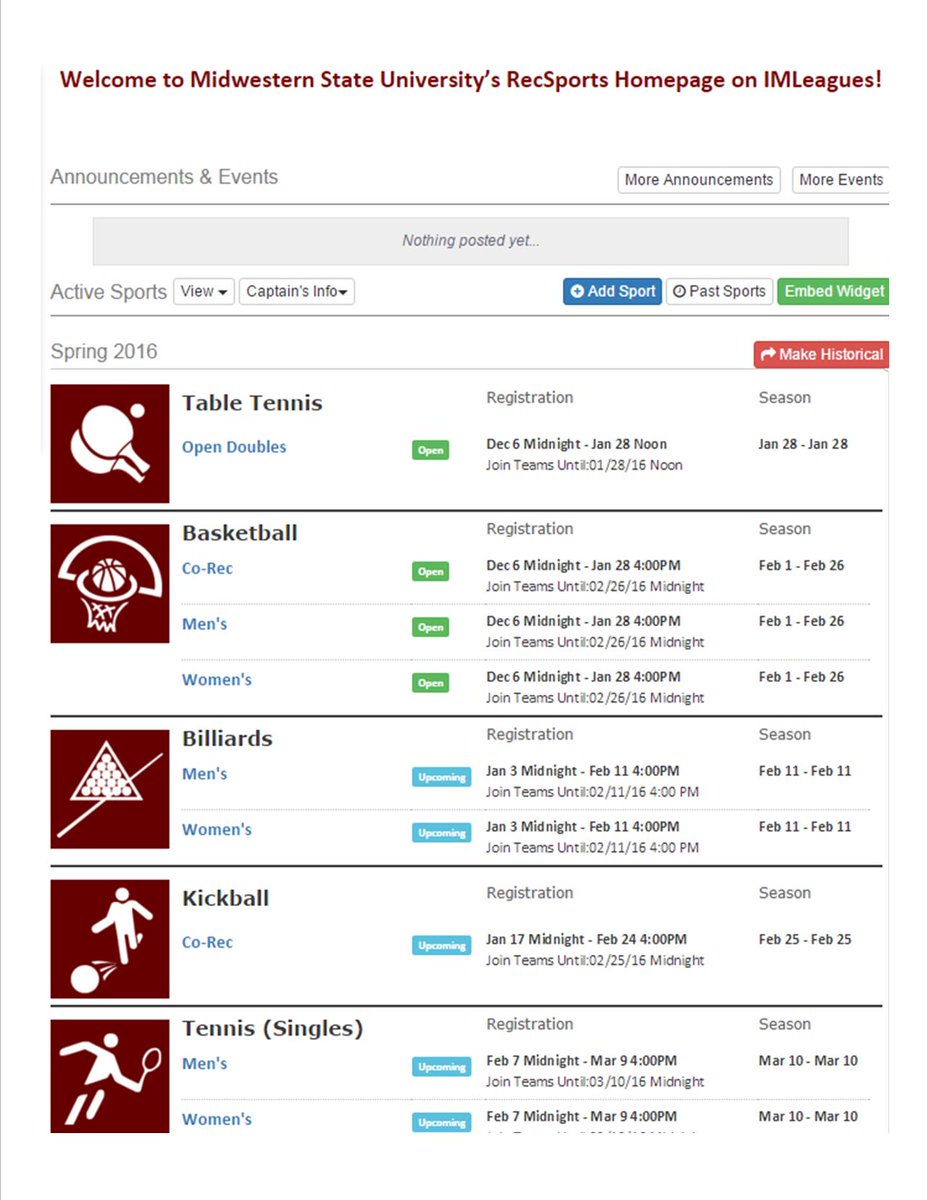Click the Tennis Singles player icon
The height and width of the screenshot is (1200, 927).
pyautogui.click(x=110, y=1076)
